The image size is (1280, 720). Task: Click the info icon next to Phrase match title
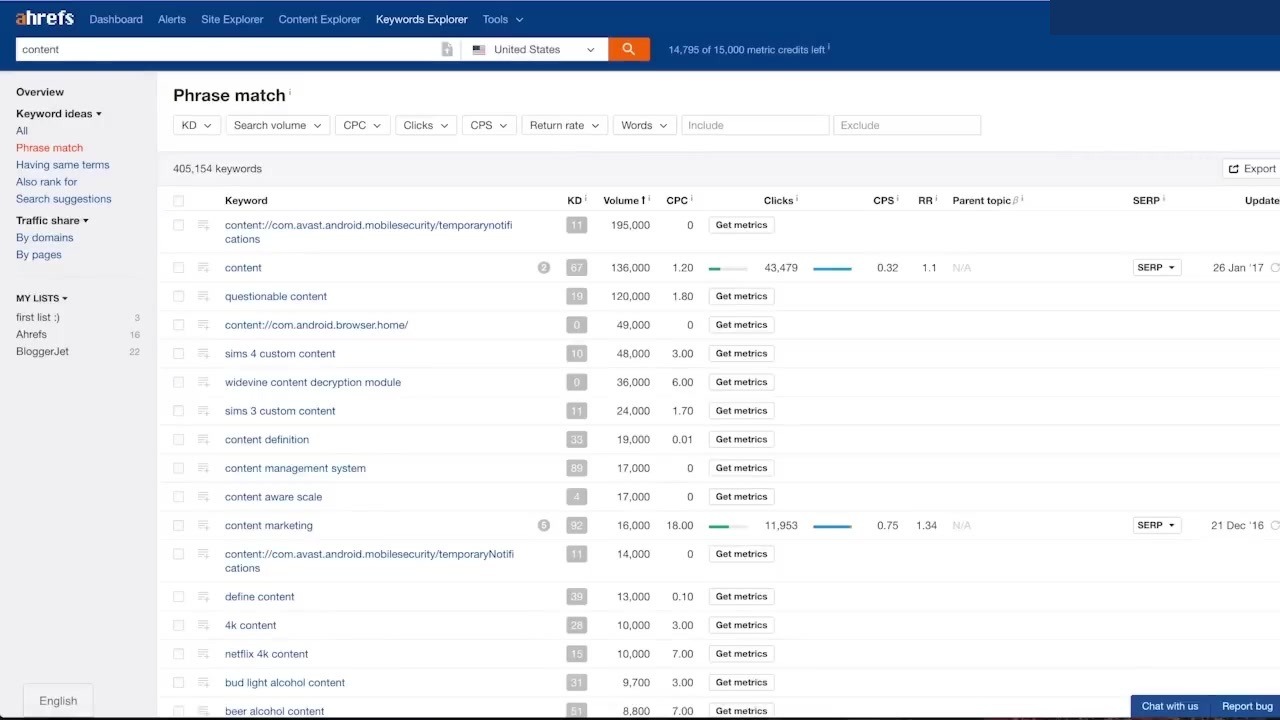290,93
